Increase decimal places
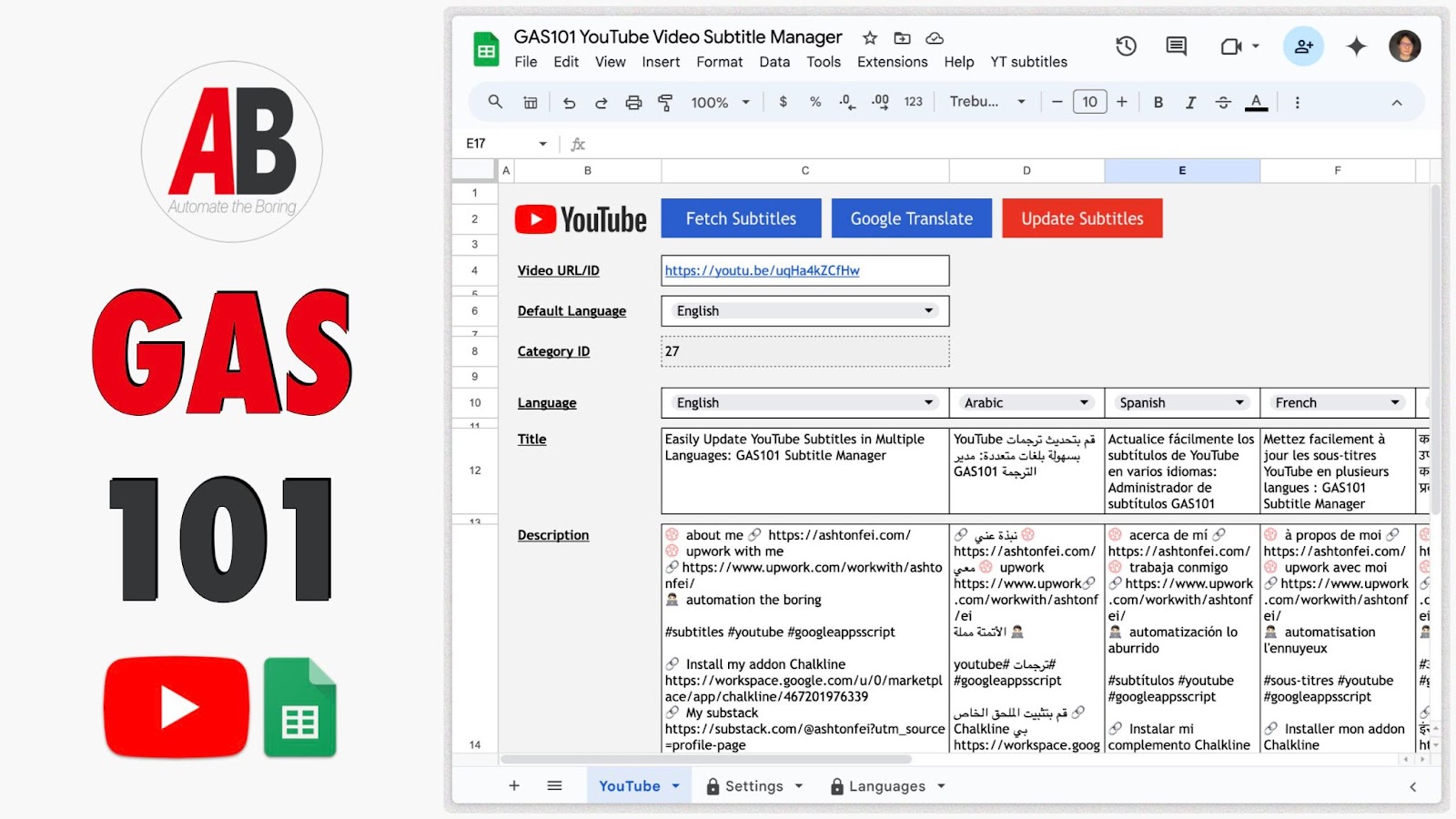This screenshot has width=1456, height=819. [880, 102]
